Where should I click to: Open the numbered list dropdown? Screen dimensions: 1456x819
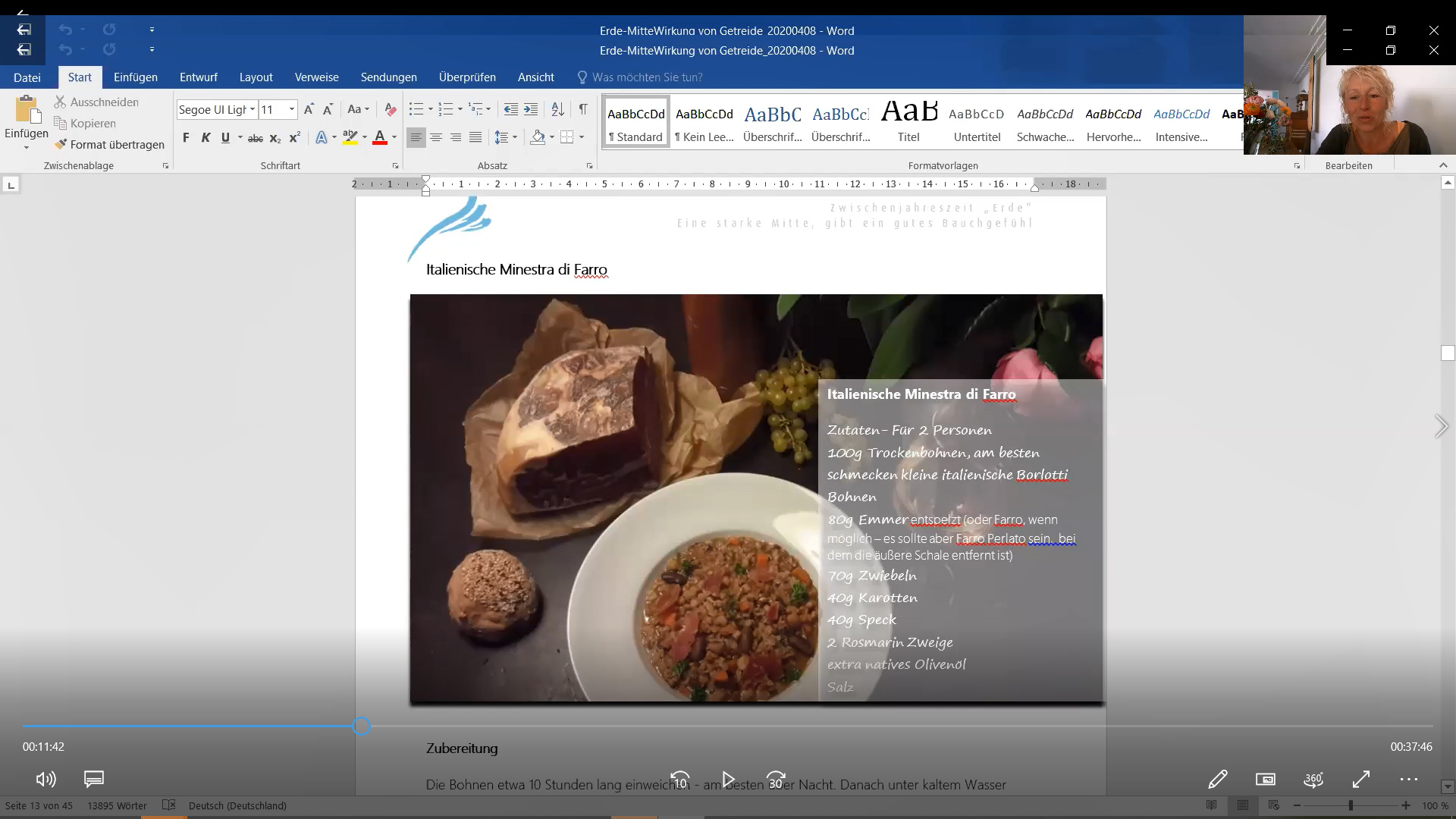click(460, 109)
